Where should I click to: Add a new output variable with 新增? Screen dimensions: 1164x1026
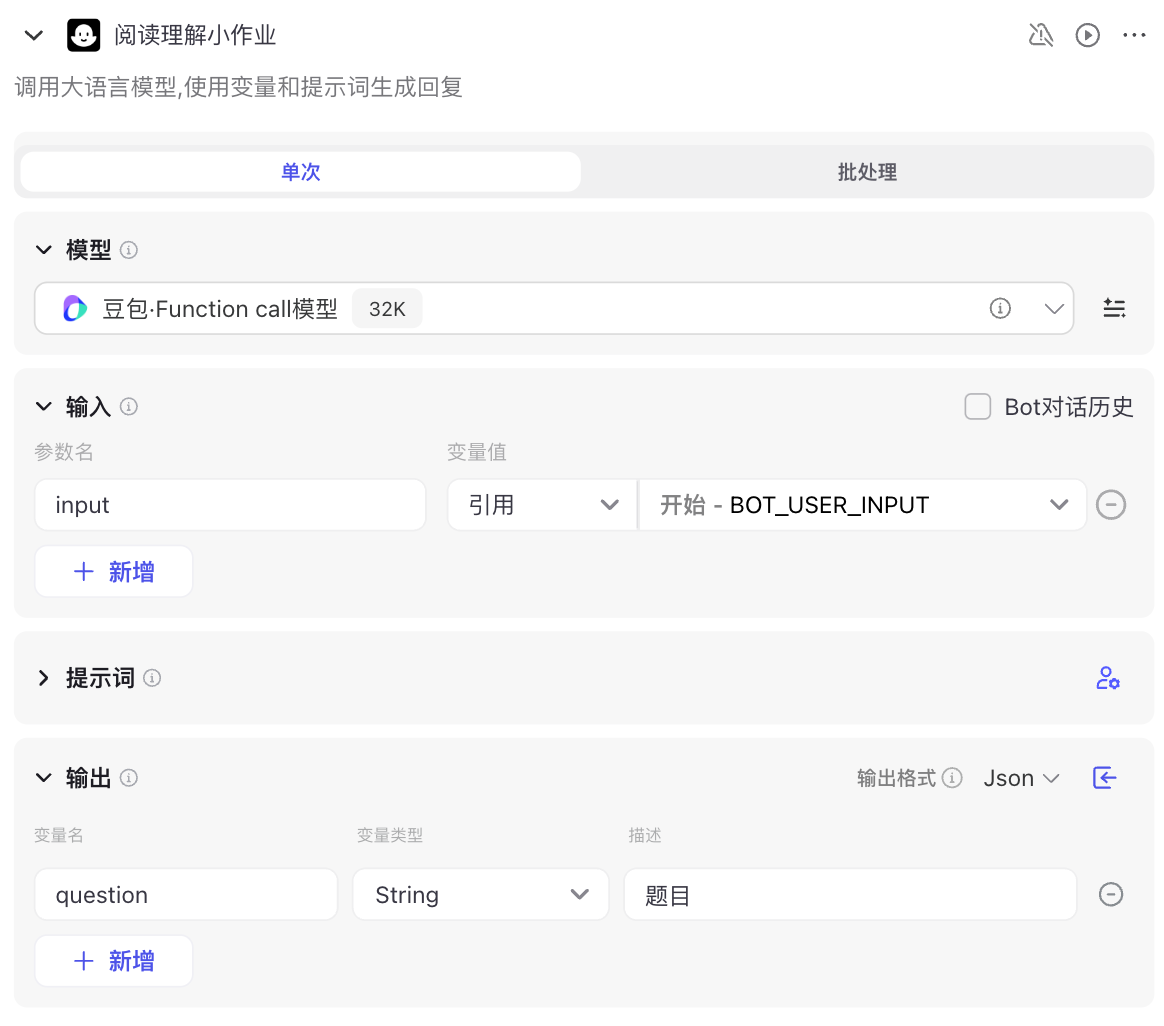pyautogui.click(x=114, y=961)
